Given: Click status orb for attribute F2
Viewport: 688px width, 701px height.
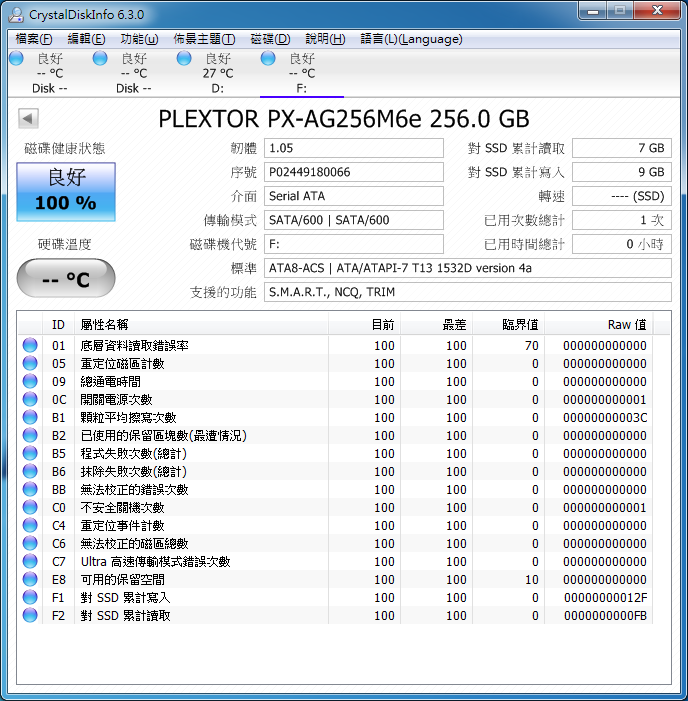Looking at the screenshot, I should (x=30, y=616).
